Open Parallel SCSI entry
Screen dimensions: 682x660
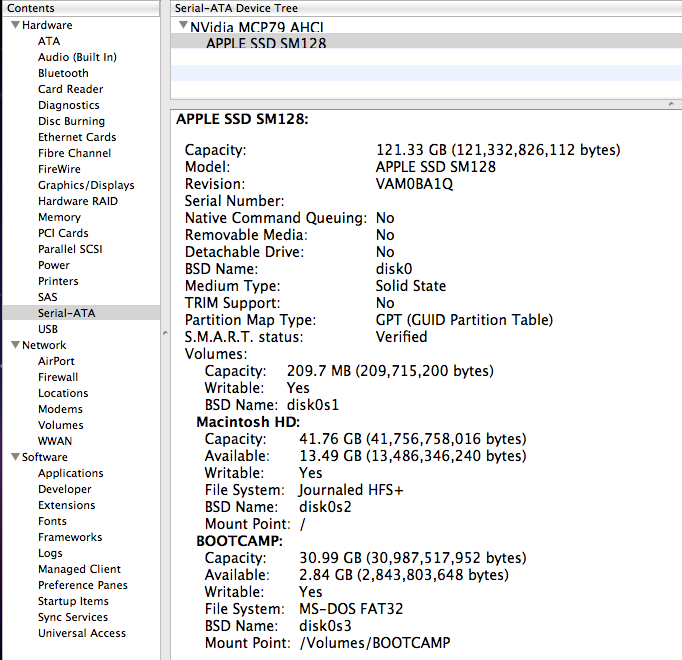click(70, 249)
